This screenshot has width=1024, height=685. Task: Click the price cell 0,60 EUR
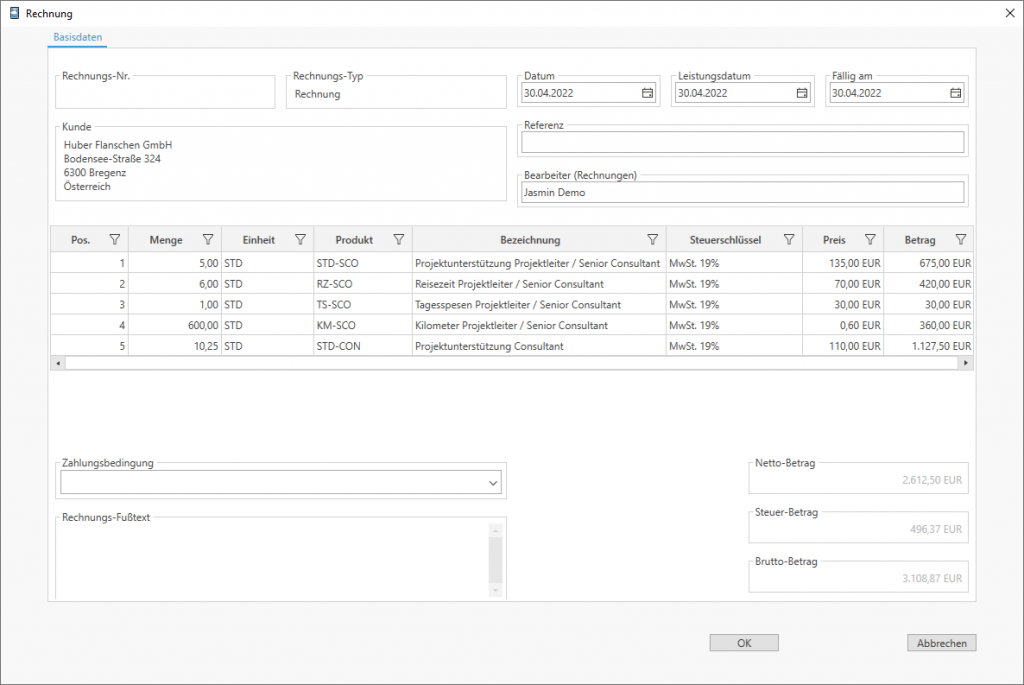(843, 325)
